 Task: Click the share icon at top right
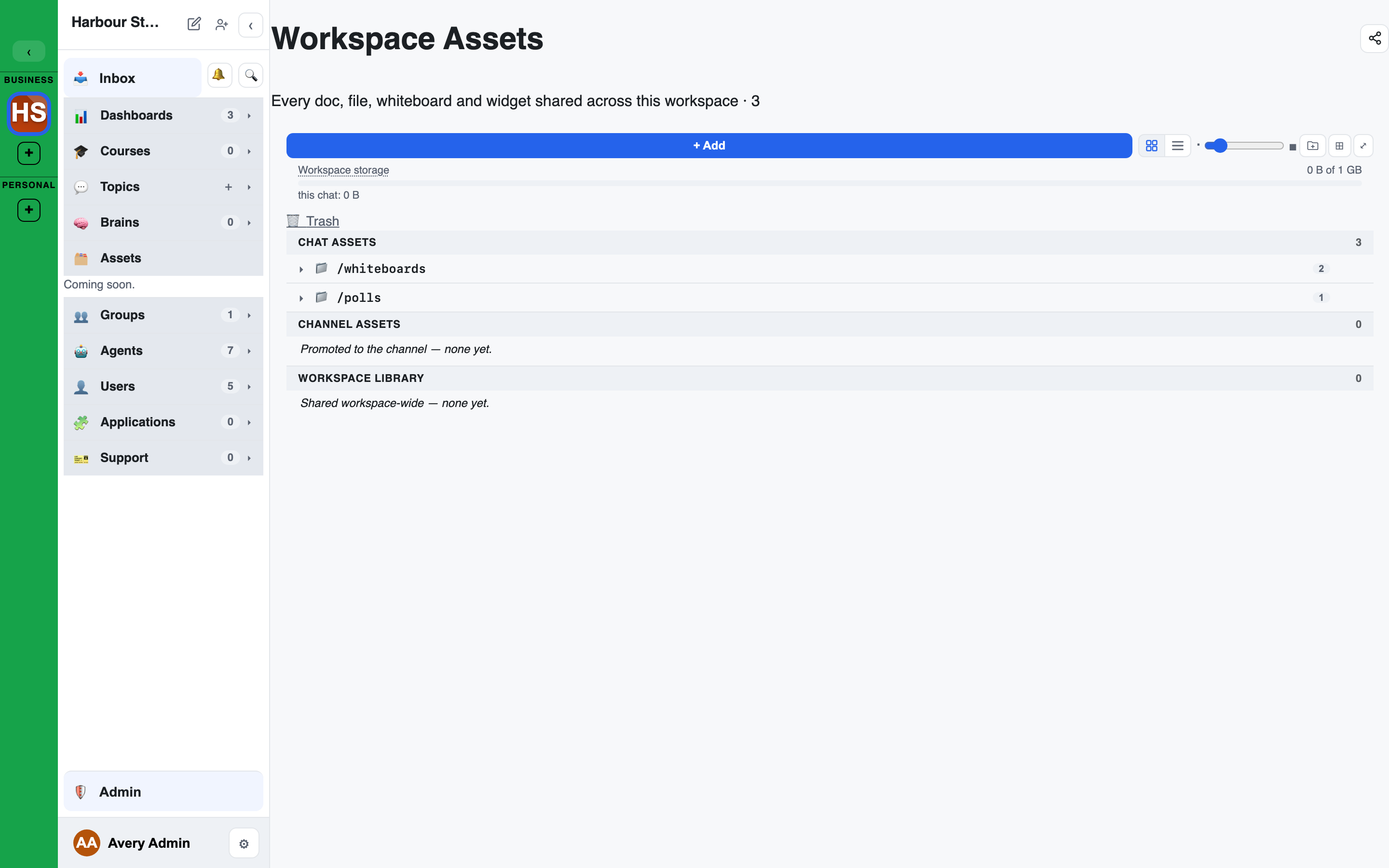[x=1374, y=39]
